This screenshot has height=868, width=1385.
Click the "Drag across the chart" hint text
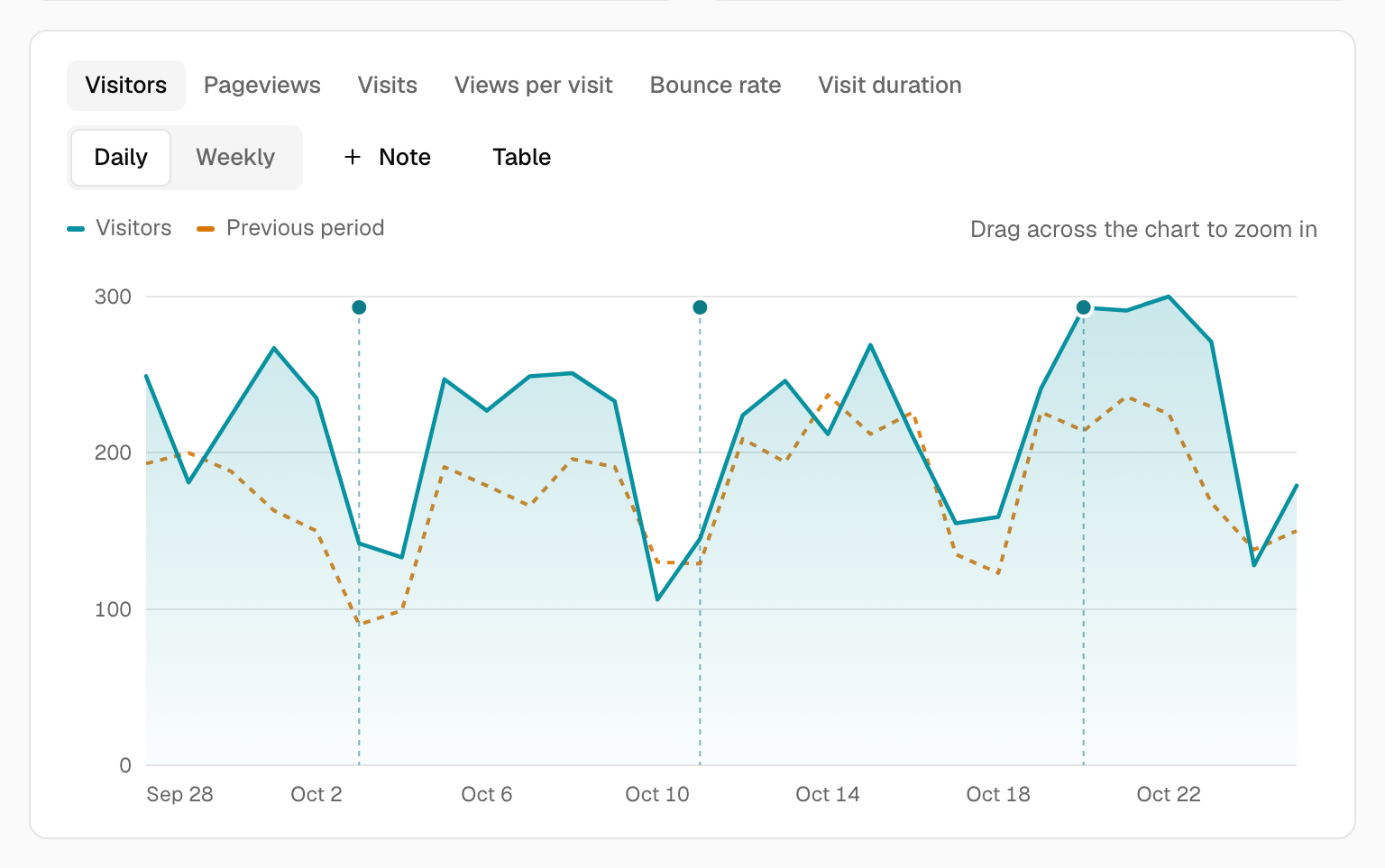(x=1143, y=229)
